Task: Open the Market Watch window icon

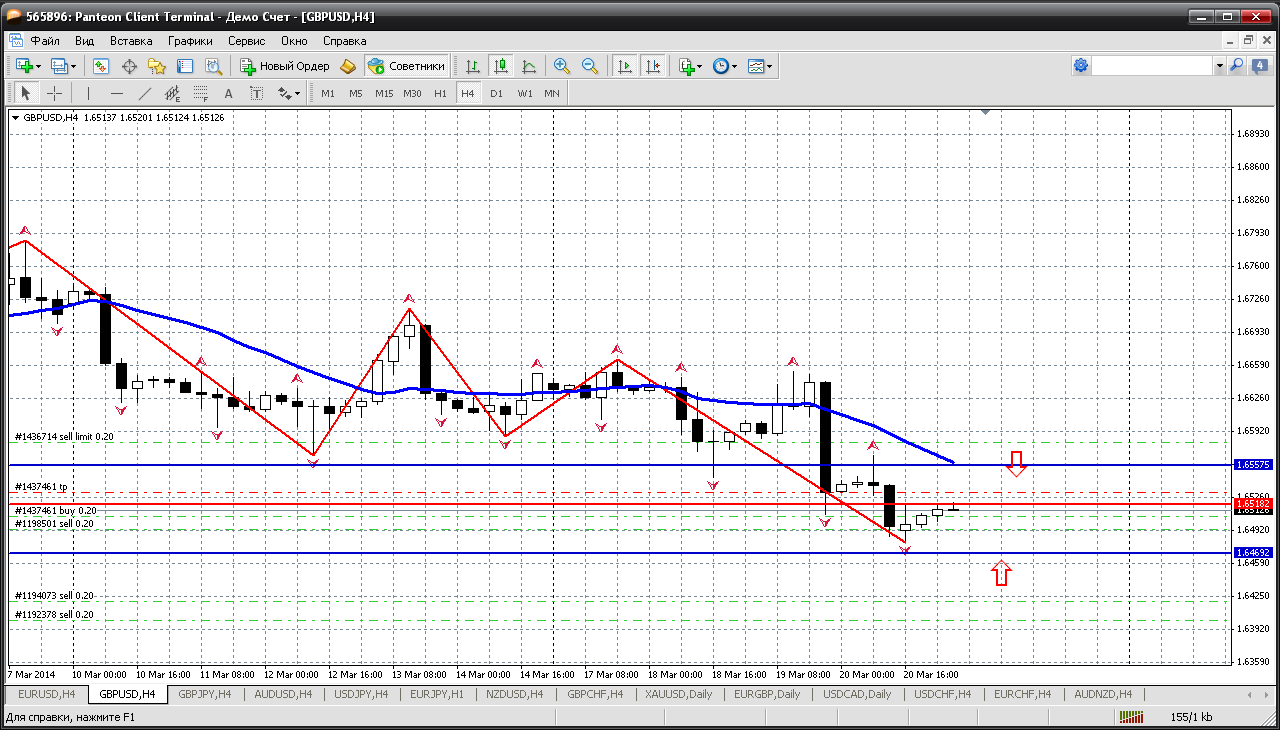Action: click(101, 66)
